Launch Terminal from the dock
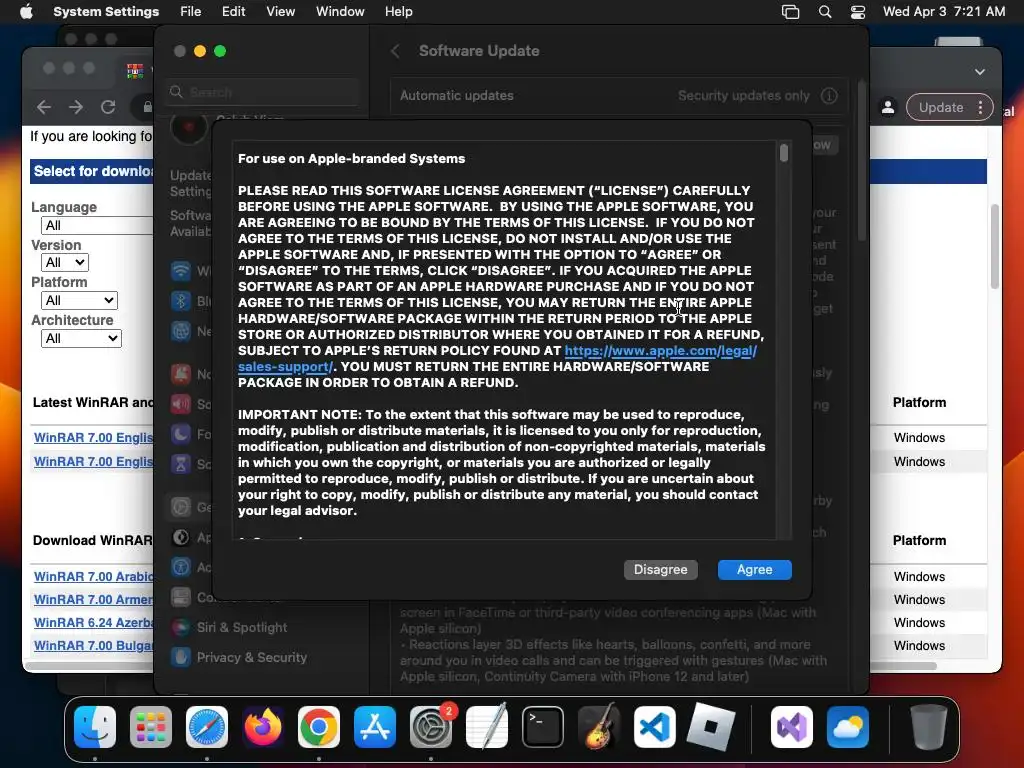Viewport: 1024px width, 768px height. pyautogui.click(x=543, y=727)
